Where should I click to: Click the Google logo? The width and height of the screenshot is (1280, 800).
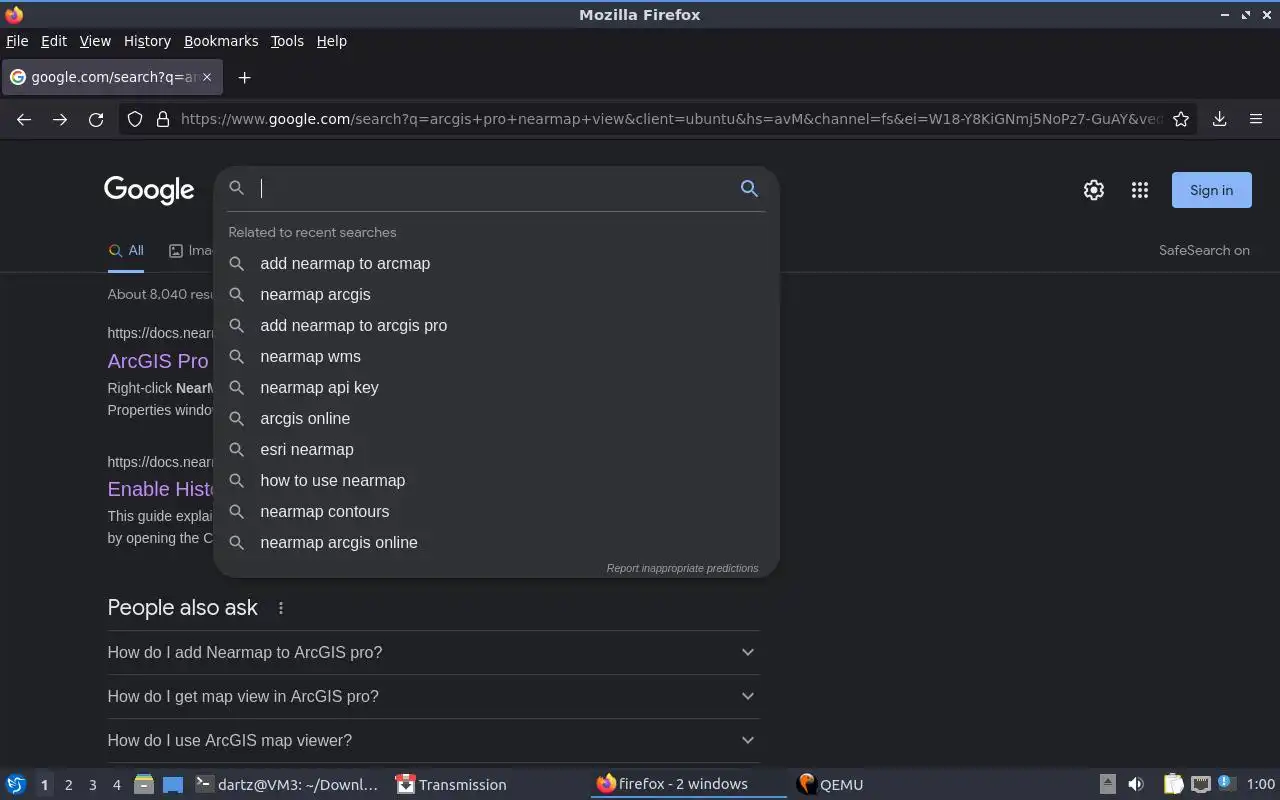pos(149,190)
